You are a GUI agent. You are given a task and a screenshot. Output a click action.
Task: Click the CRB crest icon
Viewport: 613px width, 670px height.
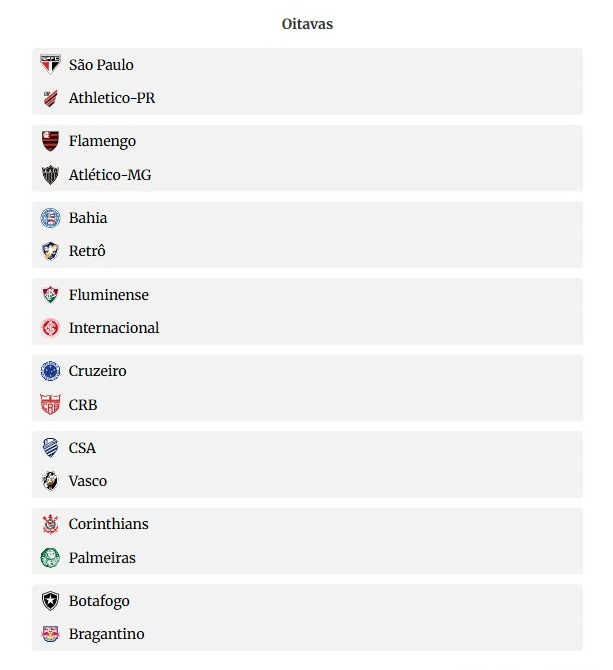pos(50,405)
